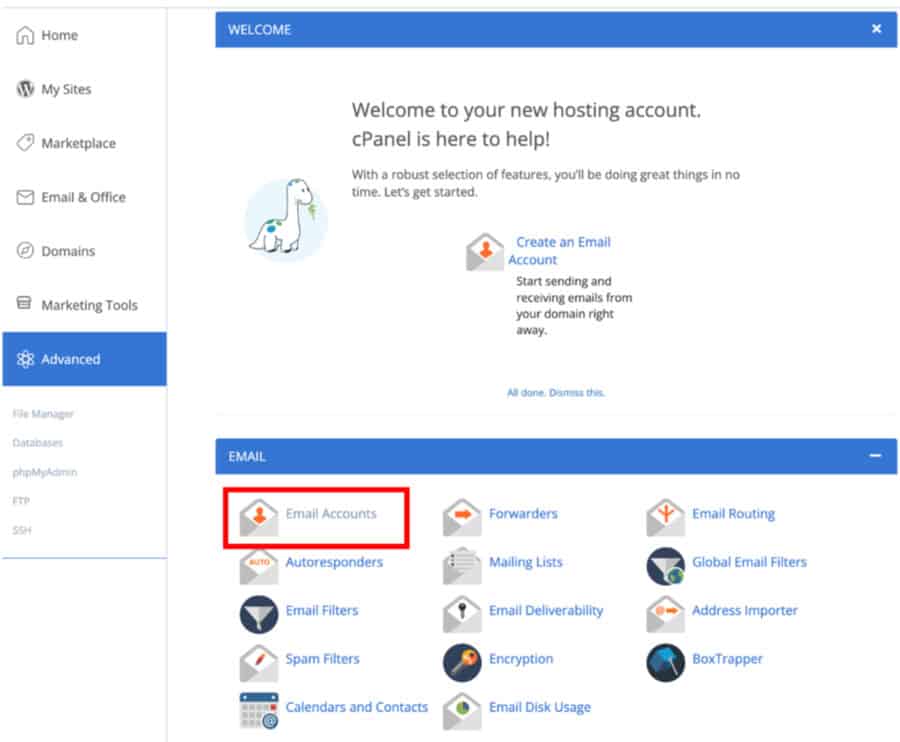Open the Email Disk Usage link
The height and width of the screenshot is (742, 900).
(x=540, y=707)
